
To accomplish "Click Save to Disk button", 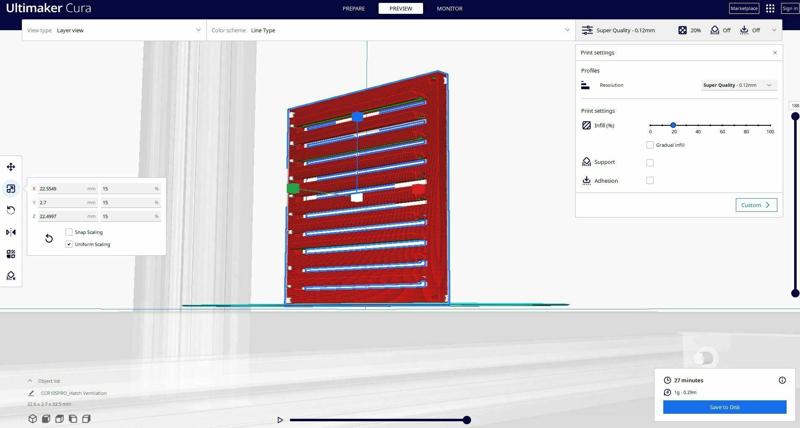I will (x=724, y=407).
